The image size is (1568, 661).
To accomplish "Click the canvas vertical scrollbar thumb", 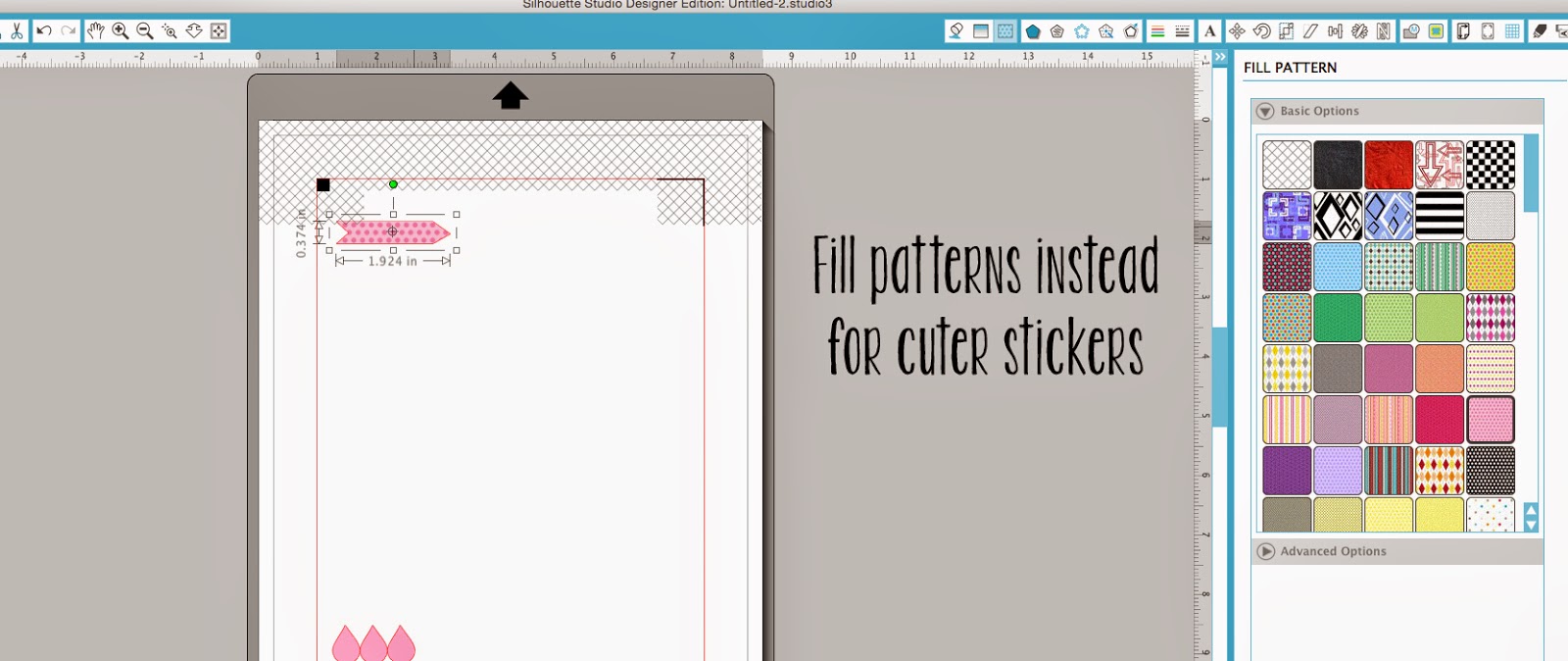I will tap(1220, 377).
